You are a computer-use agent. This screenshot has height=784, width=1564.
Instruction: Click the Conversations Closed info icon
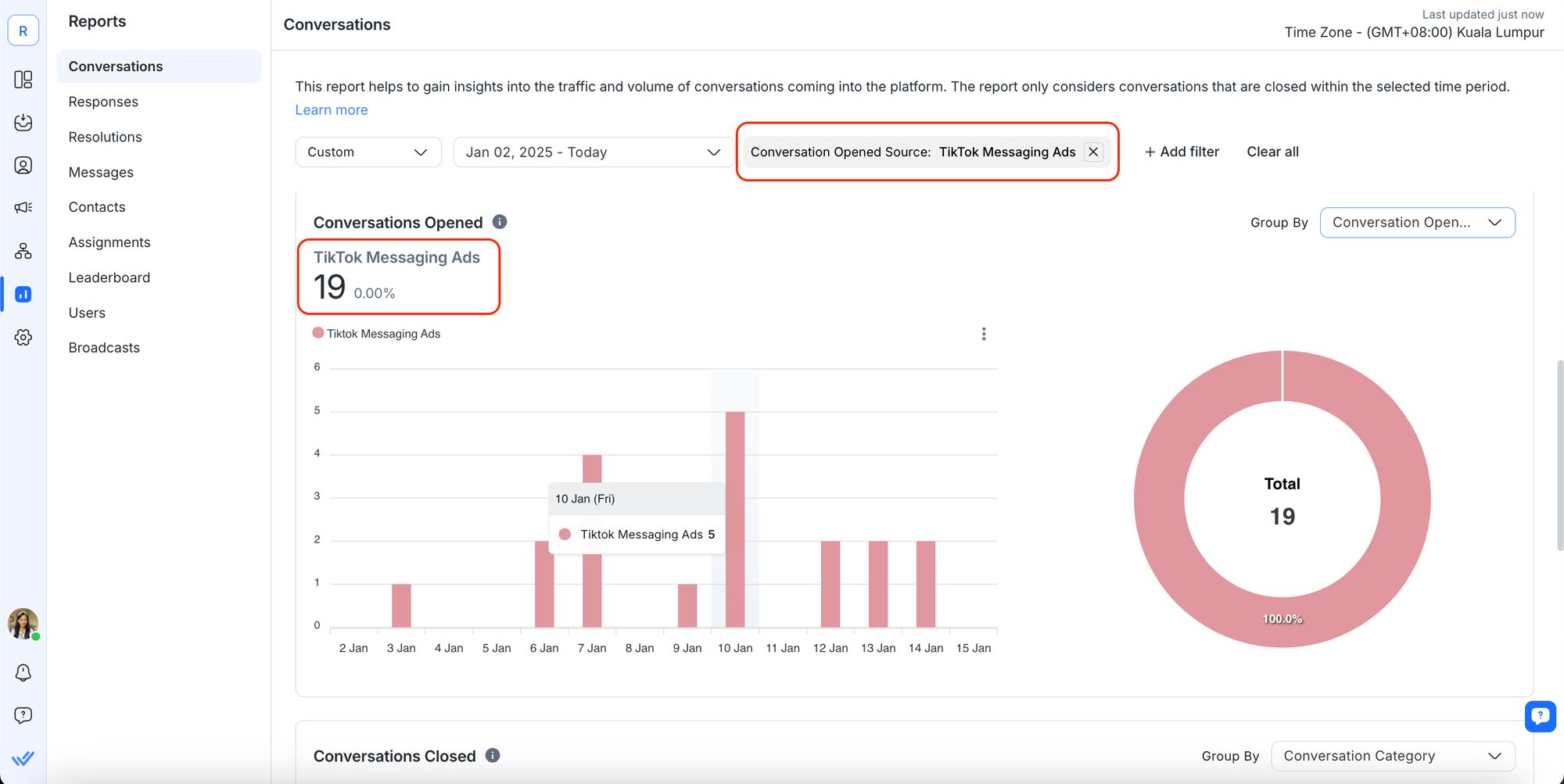pyautogui.click(x=493, y=755)
